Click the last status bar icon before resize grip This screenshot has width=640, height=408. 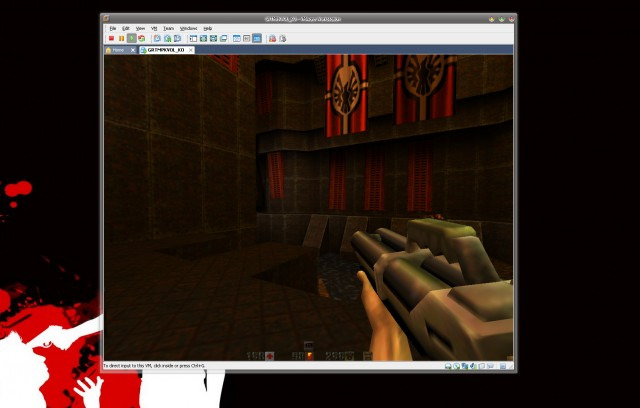503,366
